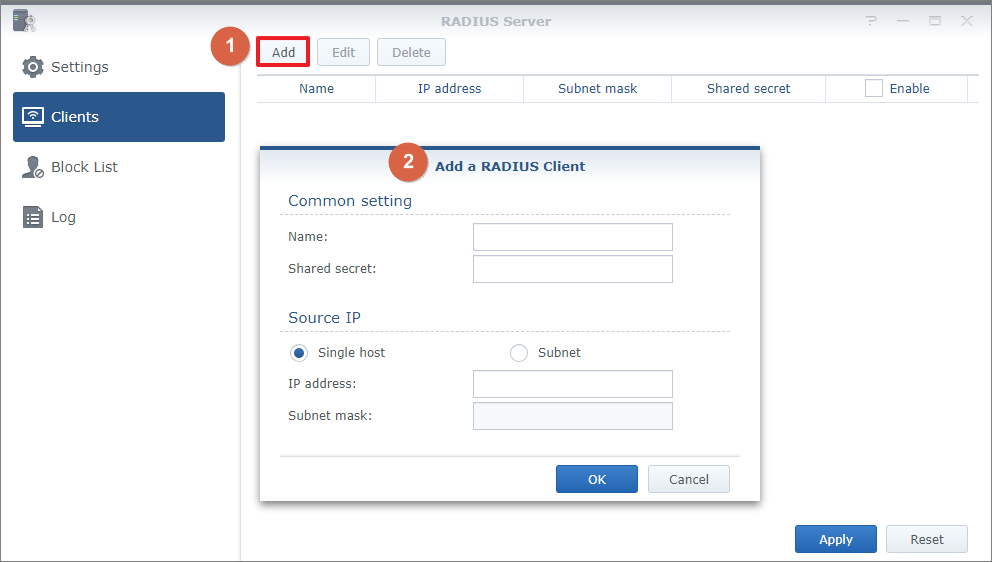Focus the Name input field
992x562 pixels.
tap(573, 237)
